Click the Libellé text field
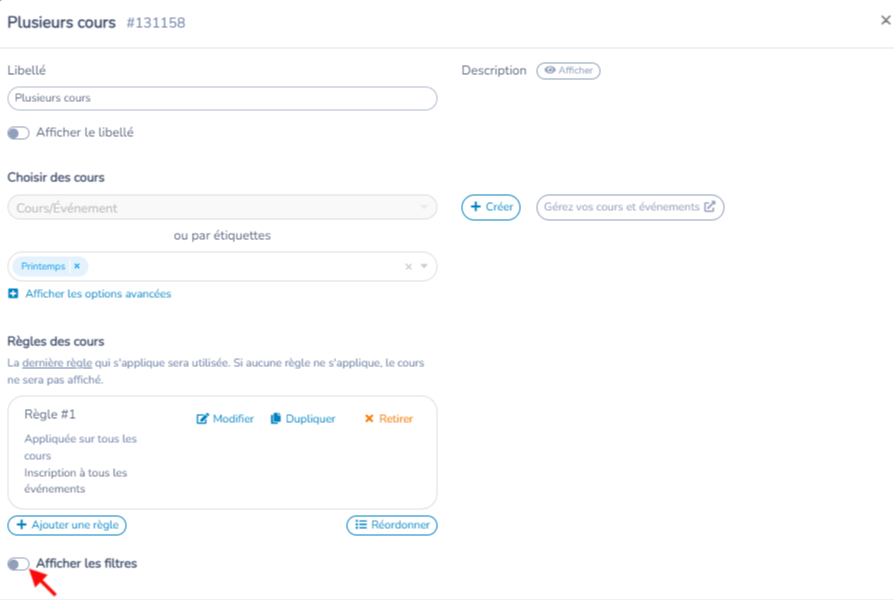 point(222,98)
